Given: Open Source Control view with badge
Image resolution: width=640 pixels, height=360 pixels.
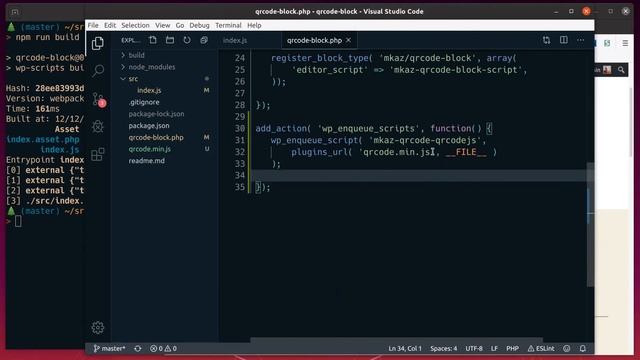Looking at the screenshot, I should tap(98, 99).
